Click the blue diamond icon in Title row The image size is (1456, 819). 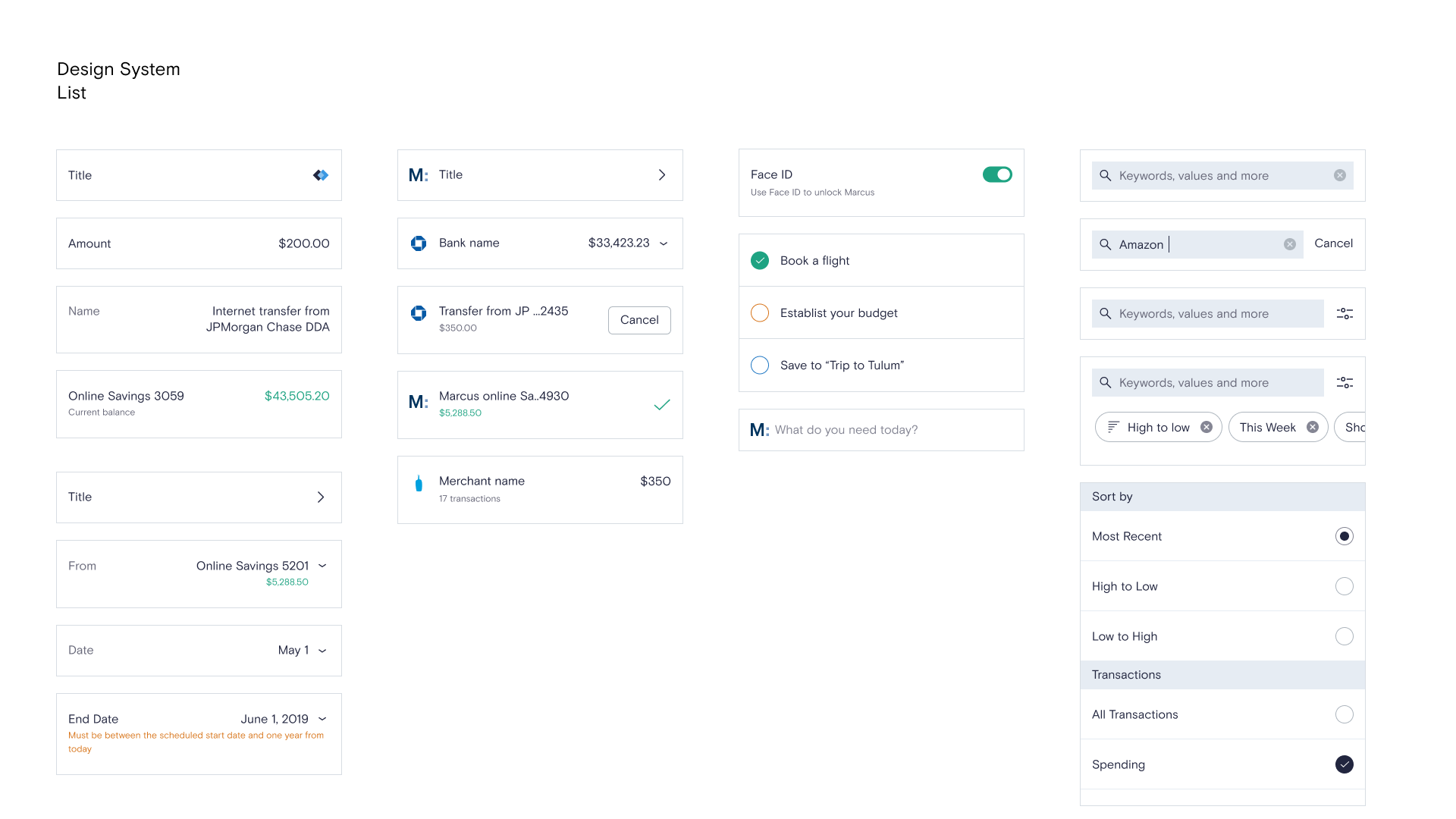click(321, 175)
